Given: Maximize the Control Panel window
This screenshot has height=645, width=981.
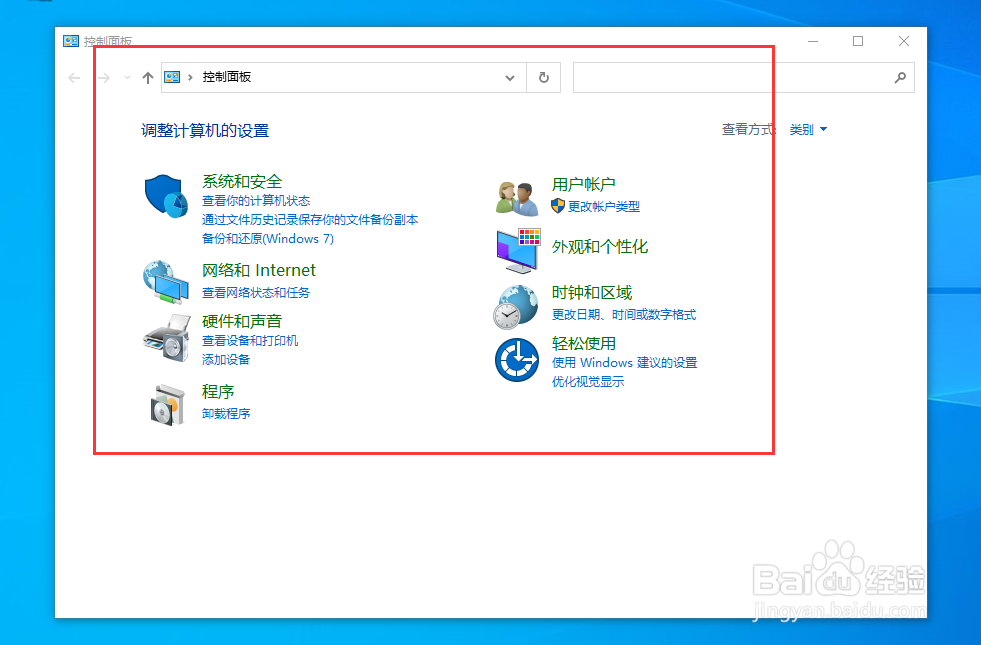Looking at the screenshot, I should (858, 41).
